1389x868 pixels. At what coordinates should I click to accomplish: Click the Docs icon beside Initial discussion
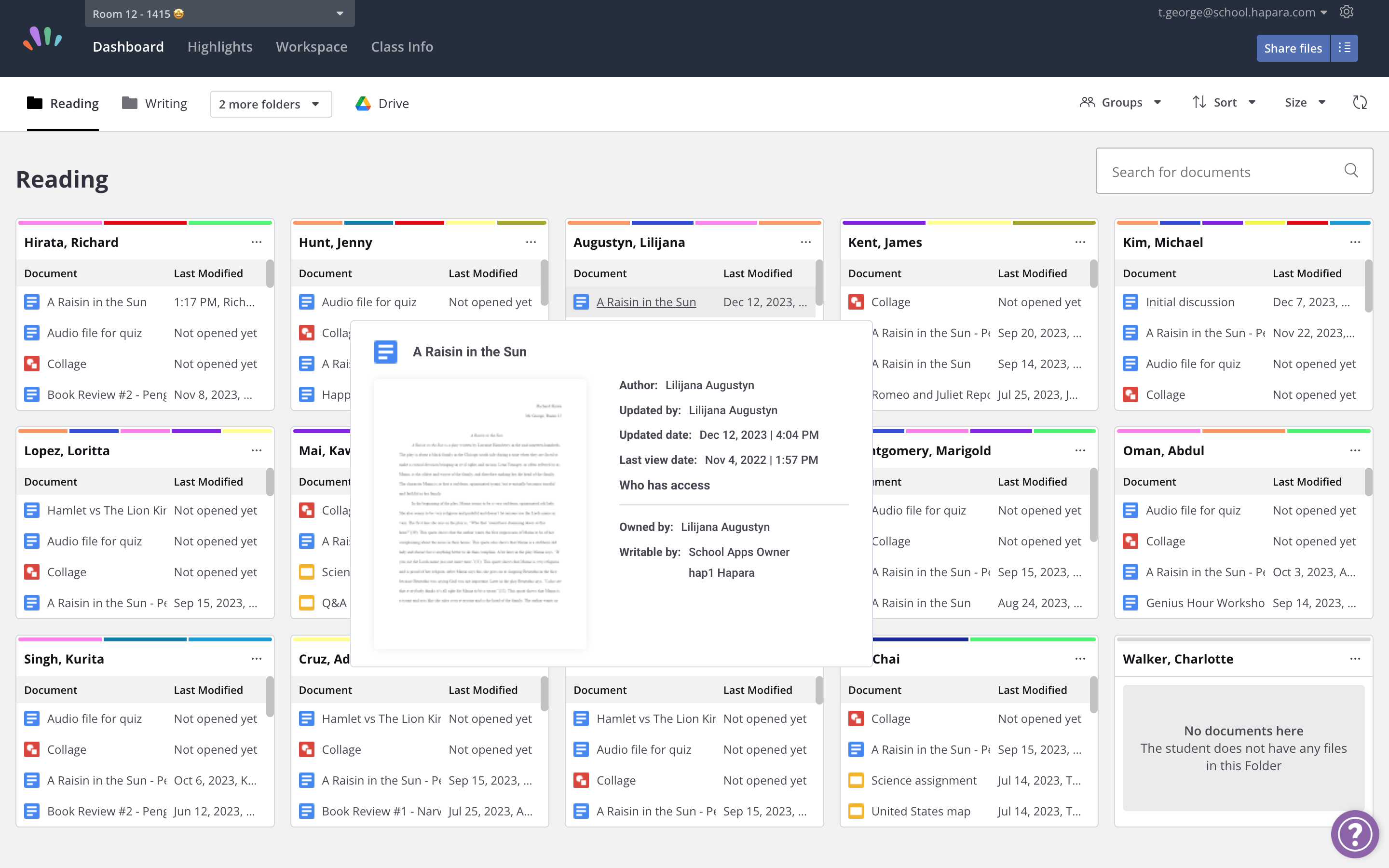tap(1130, 301)
